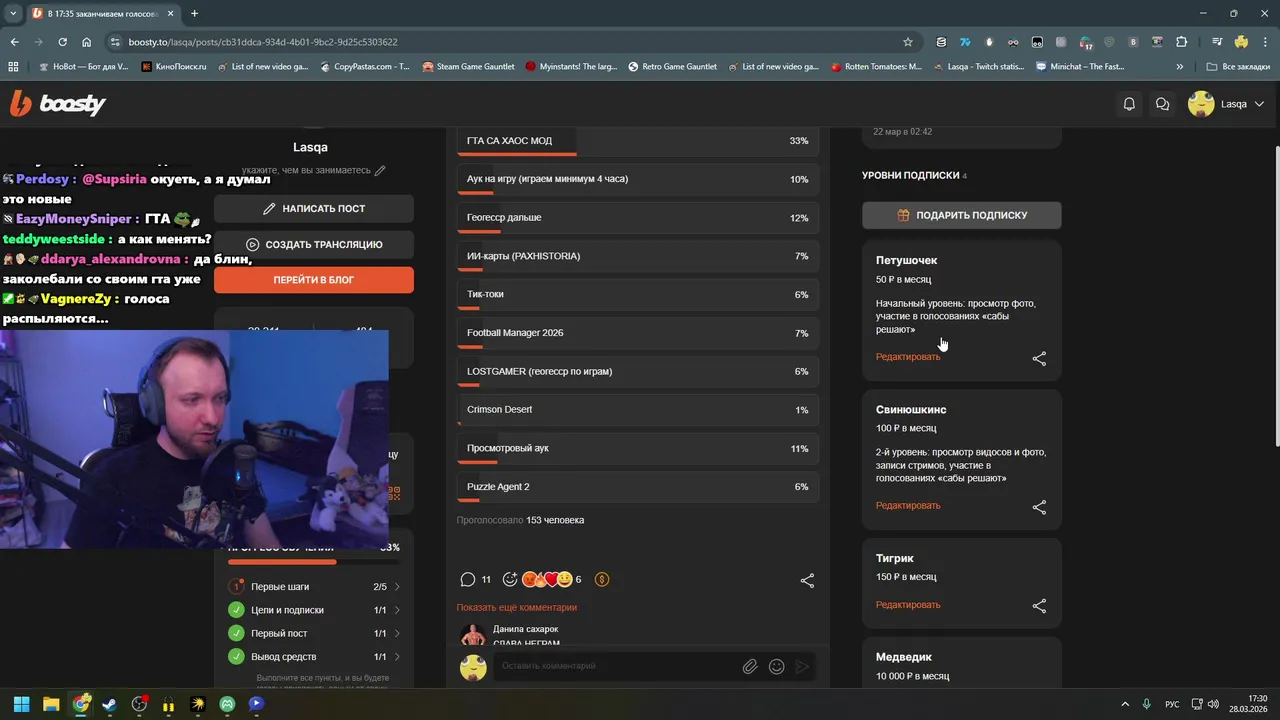
Task: Select the Просмотровый аук poll option
Action: [x=637, y=448]
